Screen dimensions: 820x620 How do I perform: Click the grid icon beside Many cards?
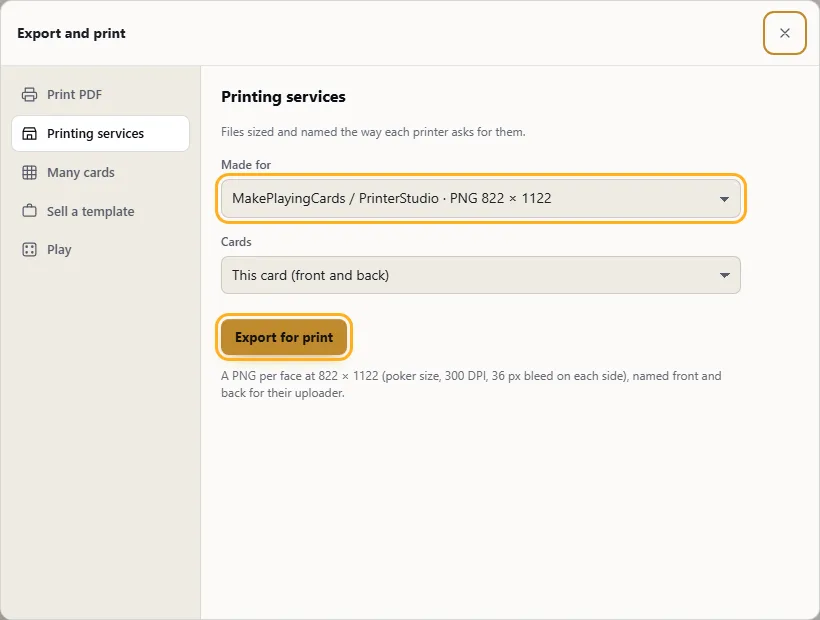click(x=29, y=173)
